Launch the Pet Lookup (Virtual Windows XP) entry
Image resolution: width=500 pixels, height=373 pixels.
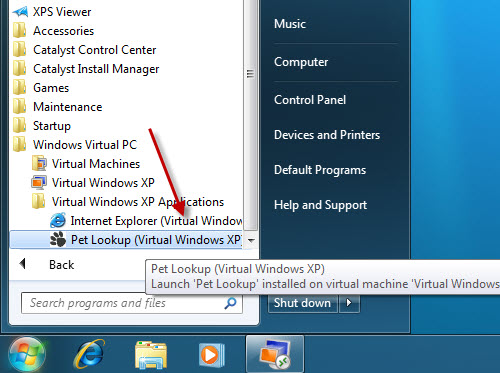point(127,240)
